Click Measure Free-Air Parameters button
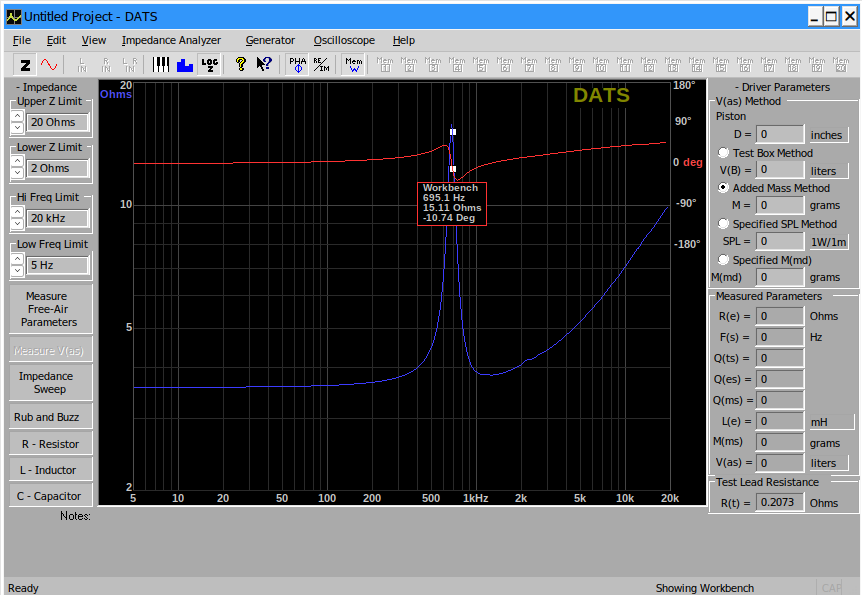 [x=51, y=309]
